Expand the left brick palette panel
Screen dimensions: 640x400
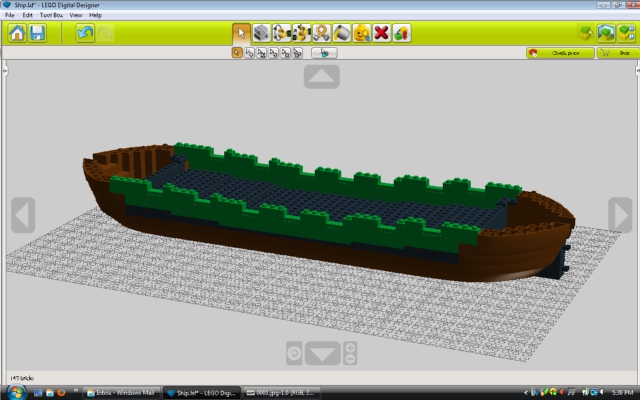pos(5,71)
